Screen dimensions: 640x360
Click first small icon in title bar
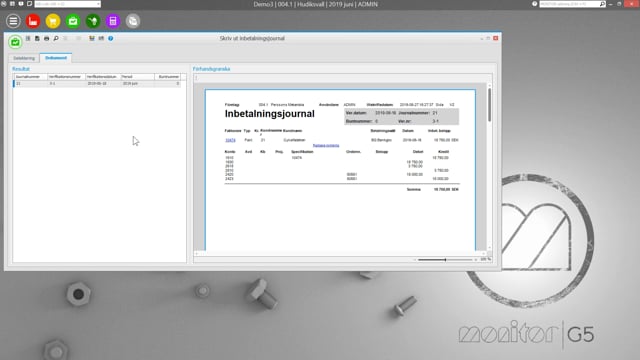4,4
